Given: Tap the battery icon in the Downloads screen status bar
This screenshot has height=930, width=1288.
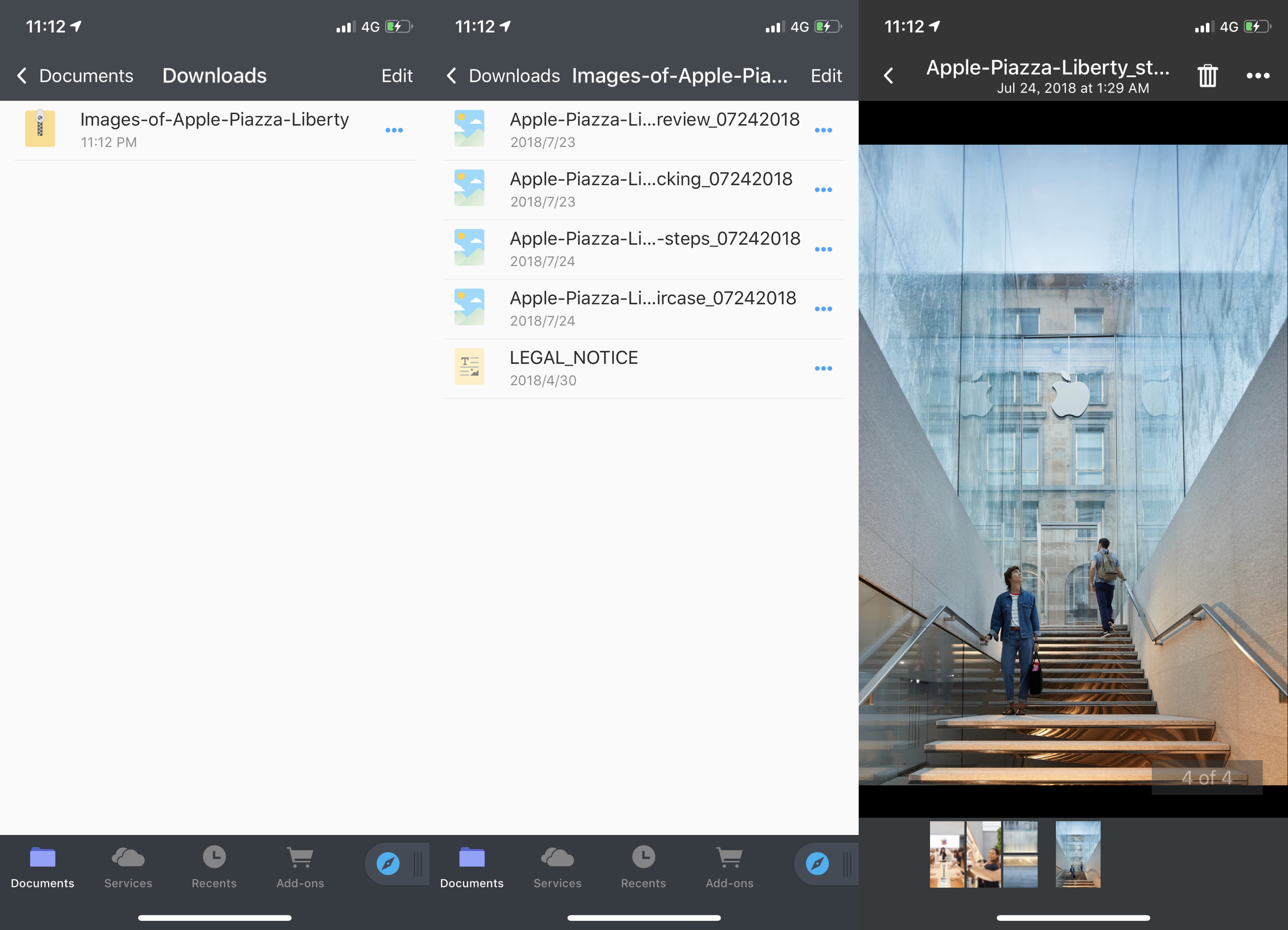Looking at the screenshot, I should 399,27.
